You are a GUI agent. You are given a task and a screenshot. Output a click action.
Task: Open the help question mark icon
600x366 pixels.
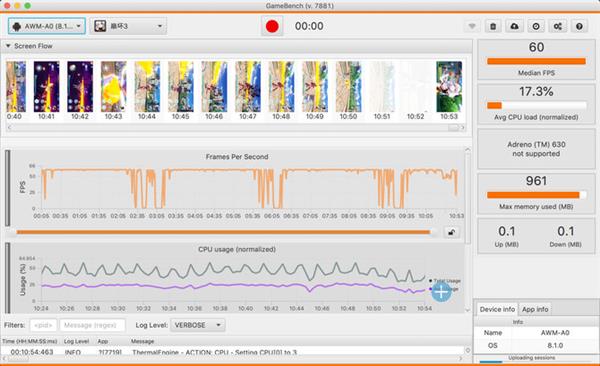(x=579, y=26)
